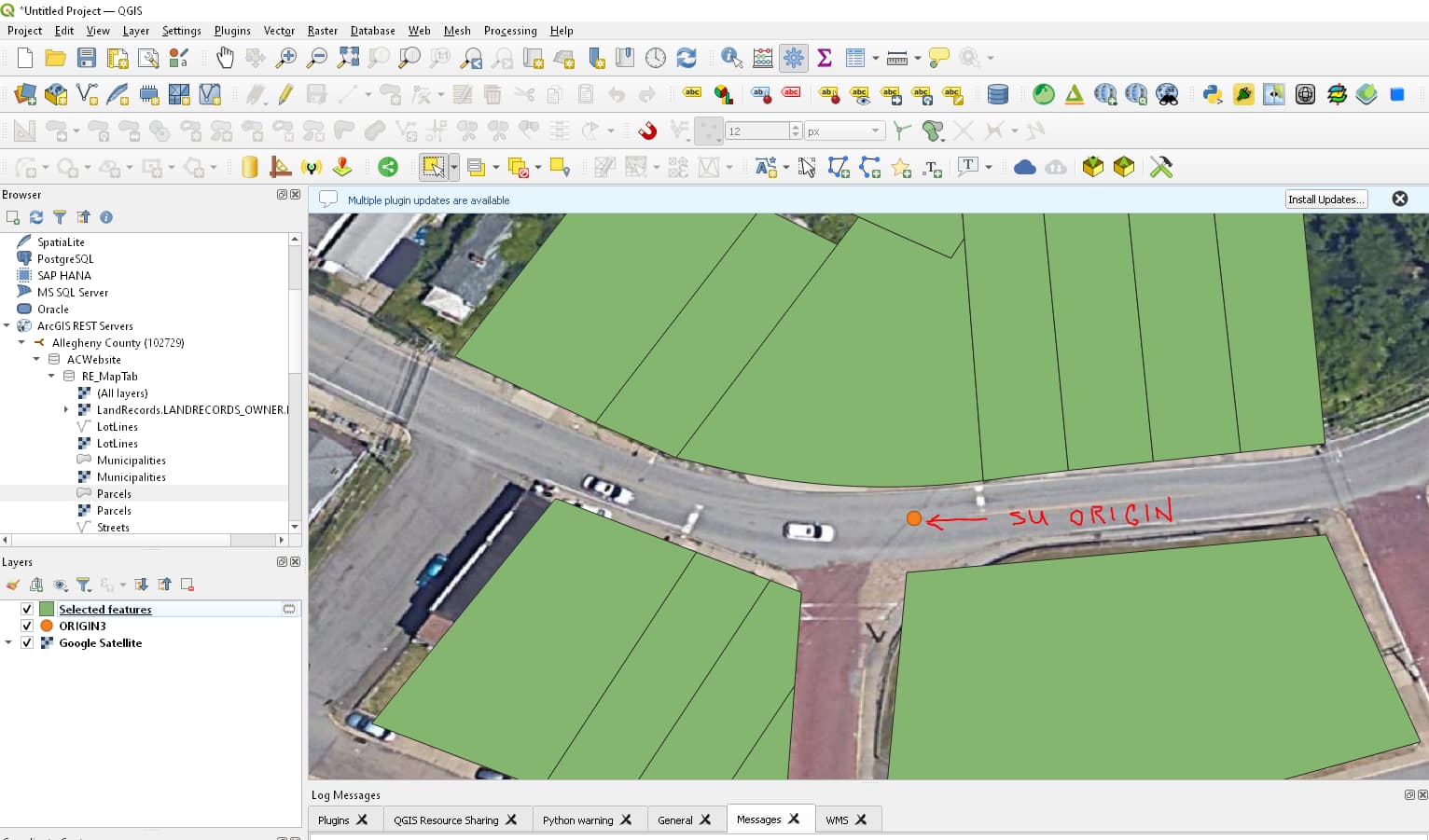Screen dimensions: 1429x840
Task: Switch to the WMS log tab
Action: (x=838, y=819)
